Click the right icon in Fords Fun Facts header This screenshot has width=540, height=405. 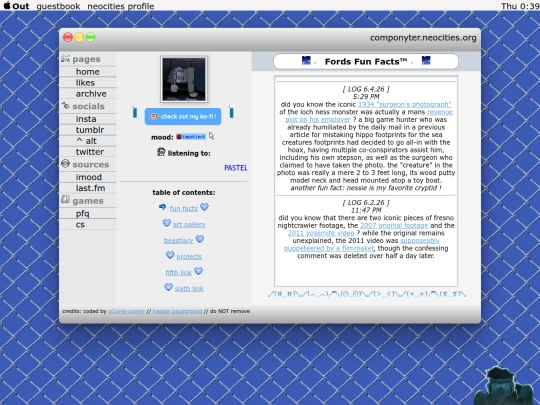point(426,60)
